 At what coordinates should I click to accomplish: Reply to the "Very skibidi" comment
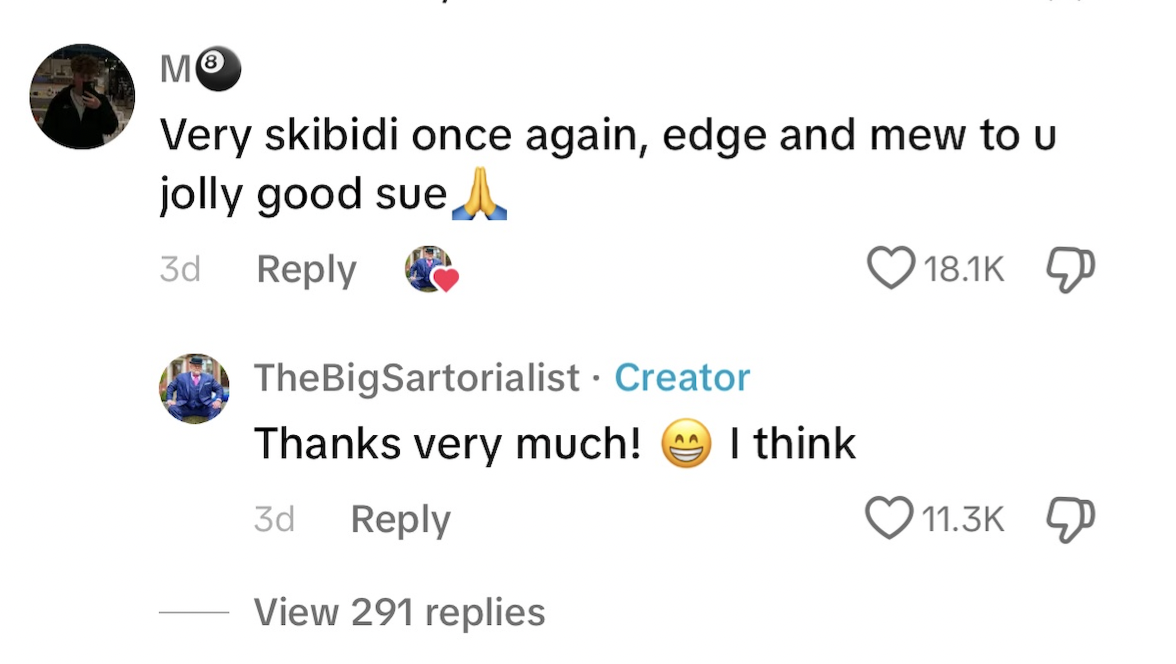pyautogui.click(x=306, y=270)
